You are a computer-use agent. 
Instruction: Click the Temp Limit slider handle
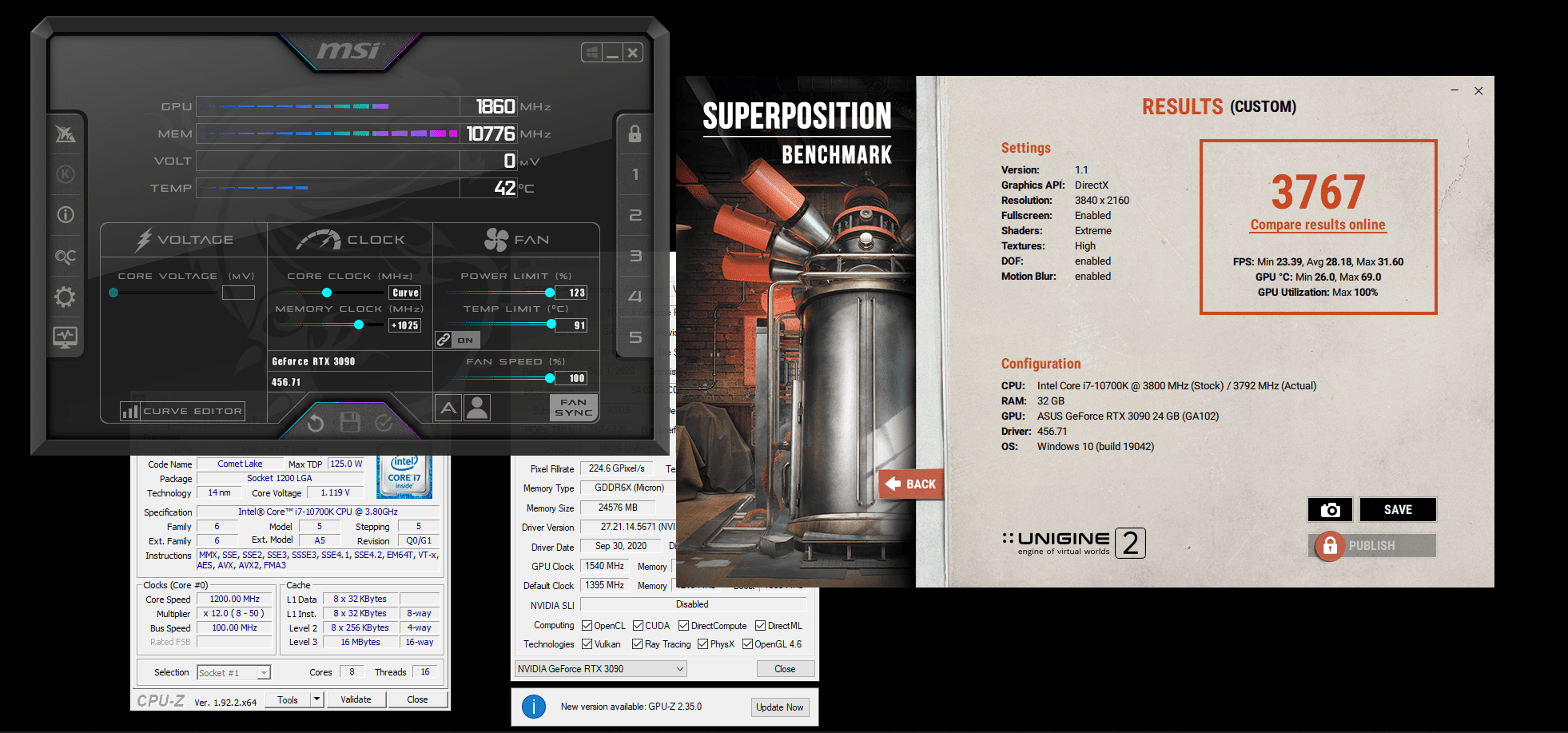(551, 324)
